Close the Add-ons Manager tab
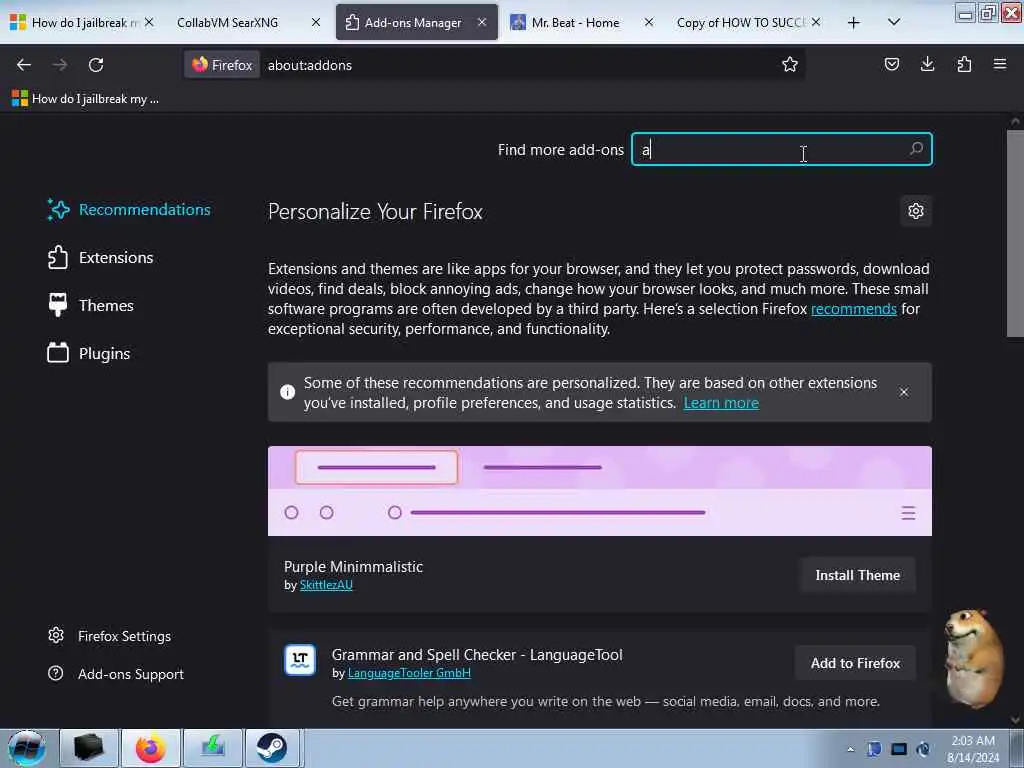The image size is (1024, 768). [482, 22]
